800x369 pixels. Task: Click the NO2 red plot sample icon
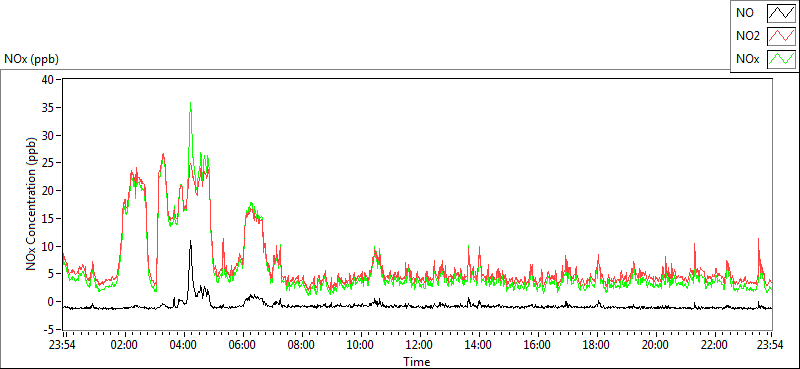(782, 36)
